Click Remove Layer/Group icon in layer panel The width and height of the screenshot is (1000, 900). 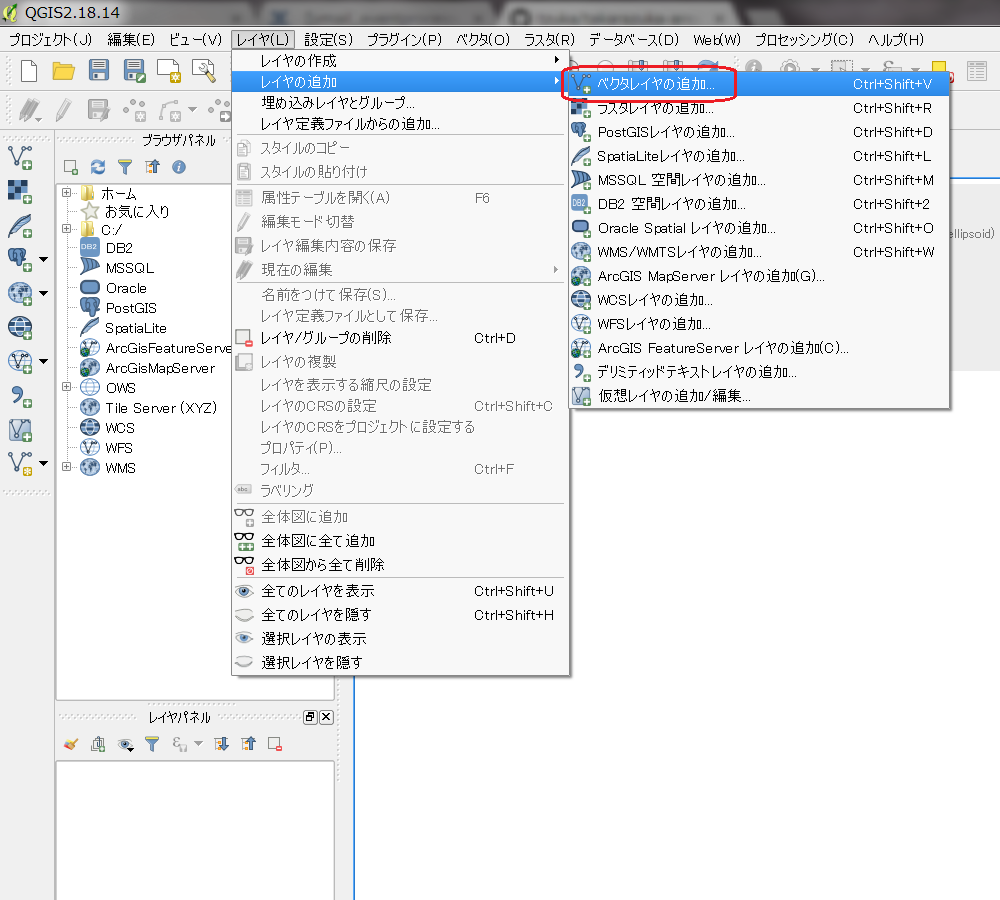pos(275,744)
